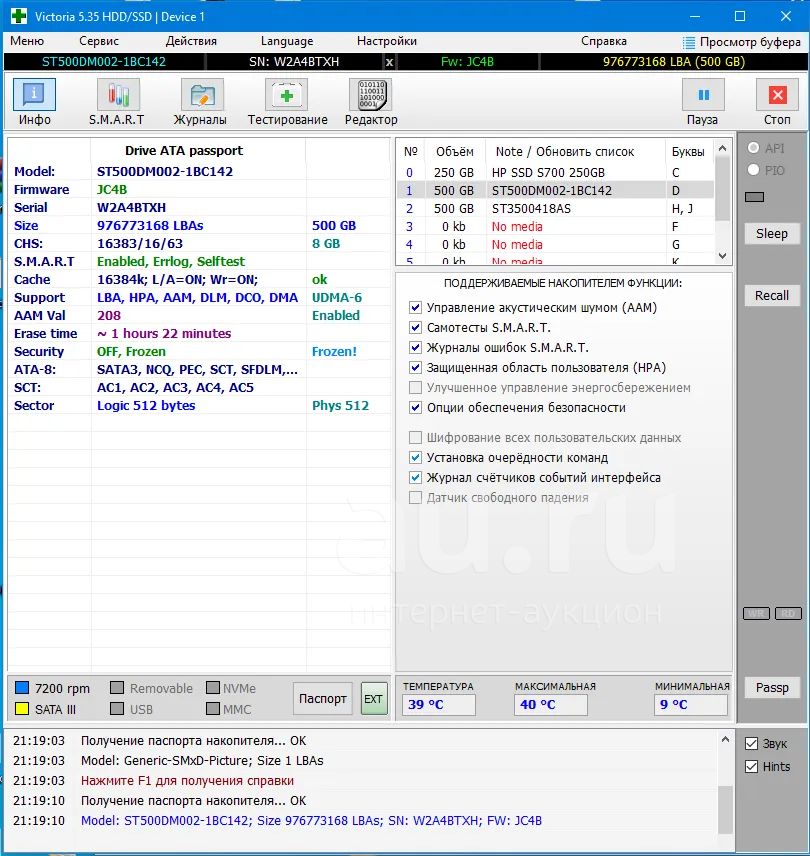Click the Нажмите F1 для получения справки log line

[187, 781]
